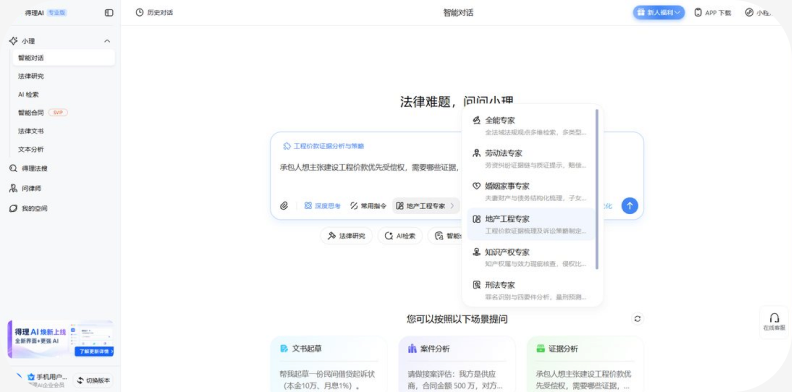Click the 智能对话 page title

pyautogui.click(x=458, y=13)
